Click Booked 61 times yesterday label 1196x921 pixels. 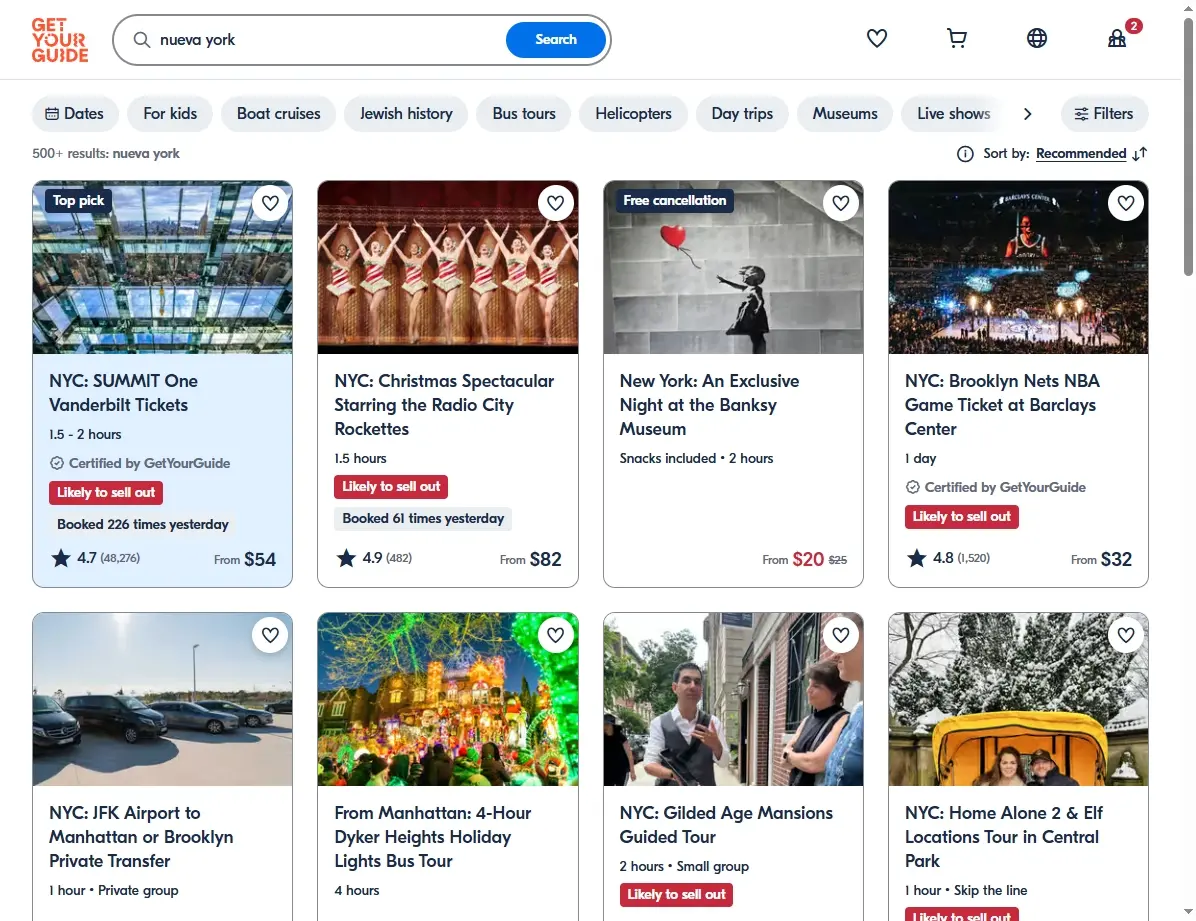[423, 519]
